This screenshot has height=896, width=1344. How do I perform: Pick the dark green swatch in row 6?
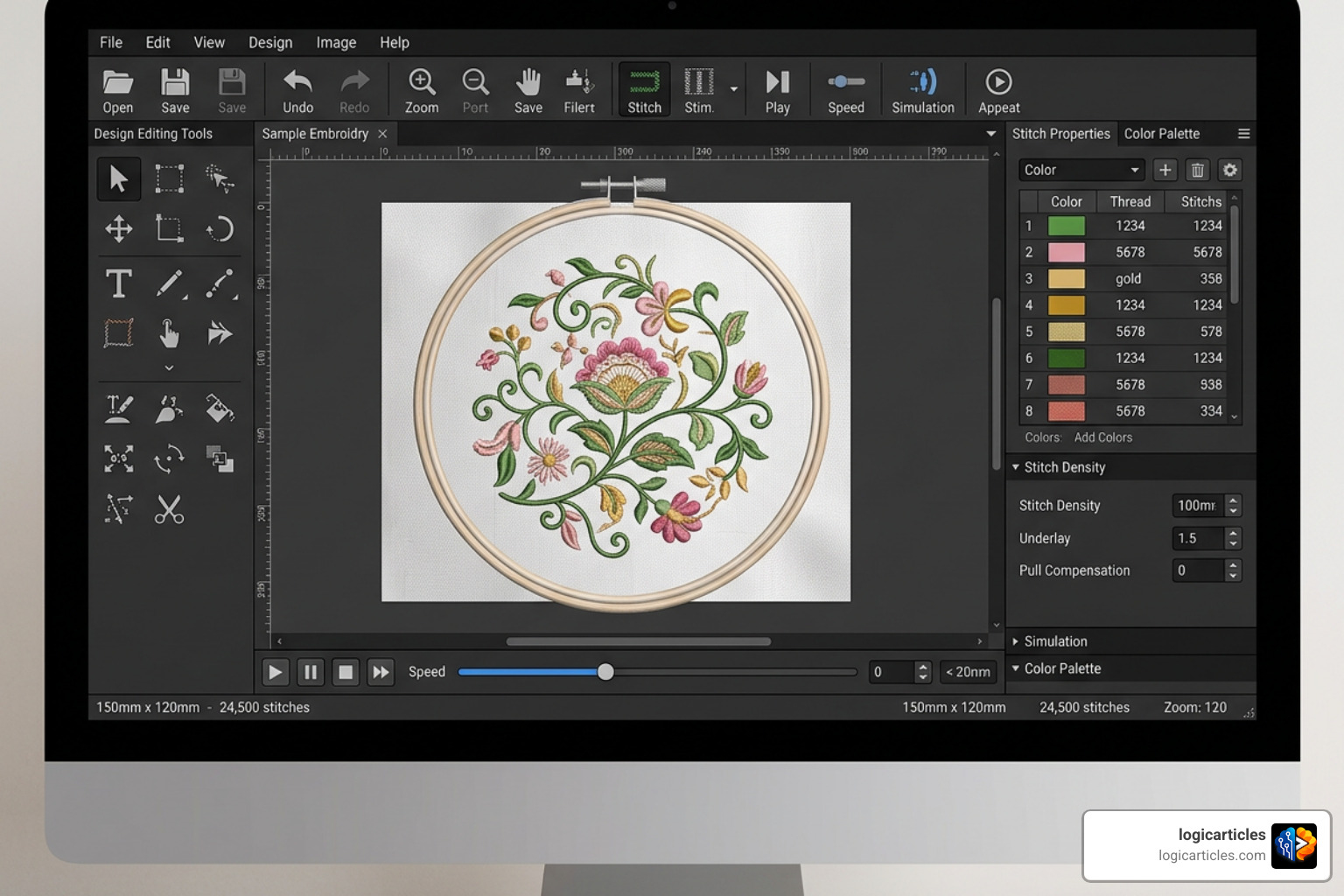point(1067,358)
